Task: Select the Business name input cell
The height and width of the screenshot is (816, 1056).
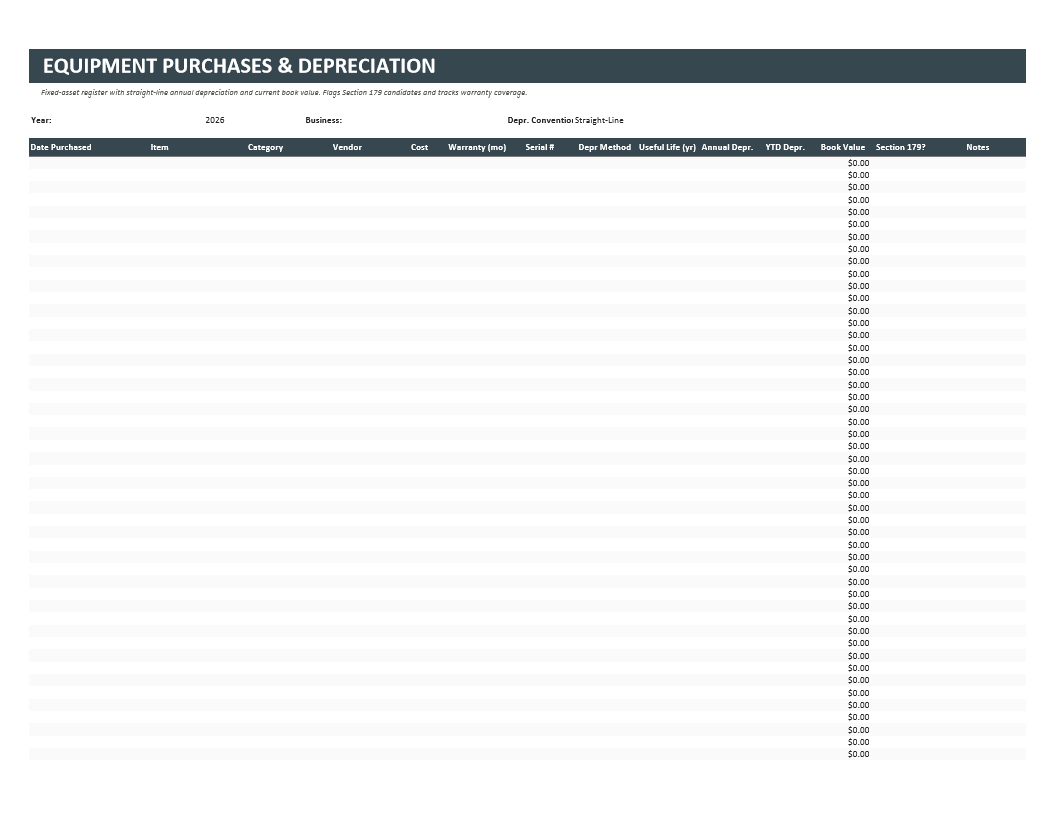Action: [424, 120]
